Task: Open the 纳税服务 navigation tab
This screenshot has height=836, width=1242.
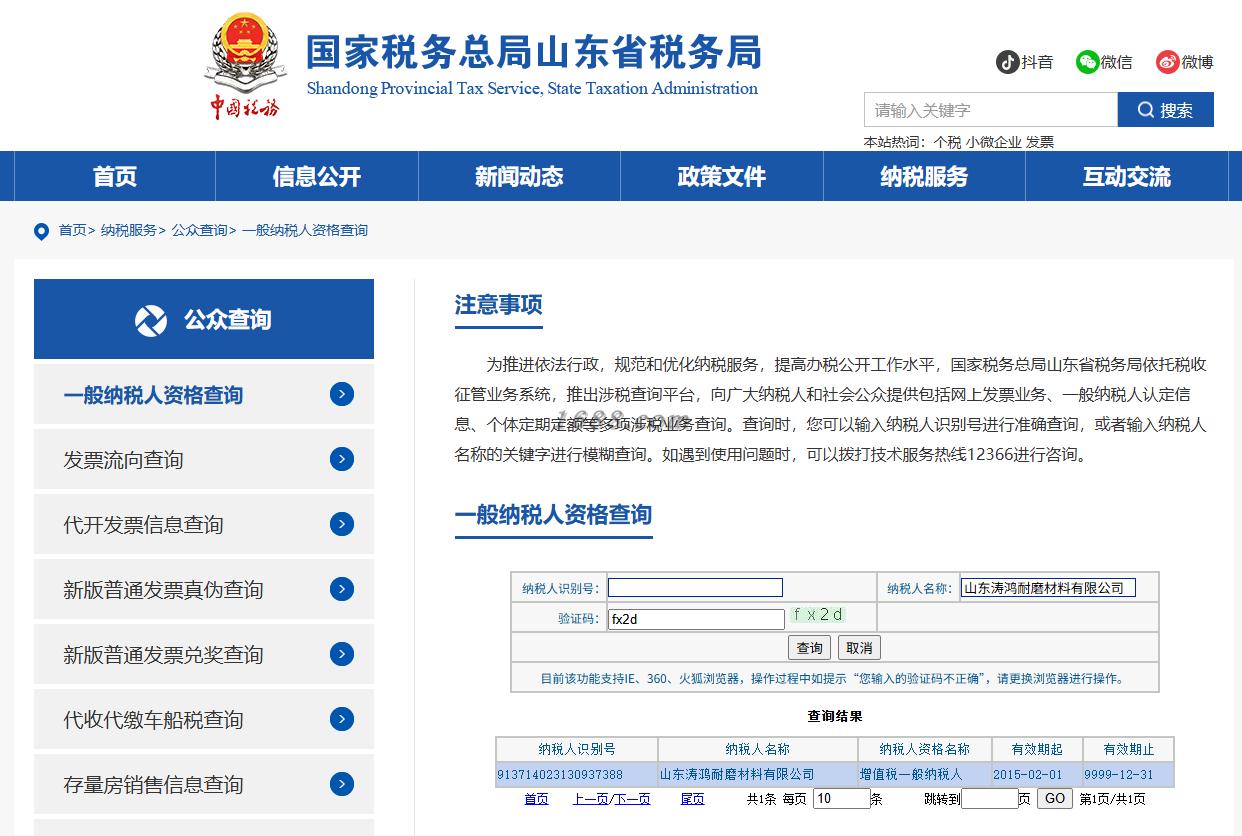Action: click(924, 177)
